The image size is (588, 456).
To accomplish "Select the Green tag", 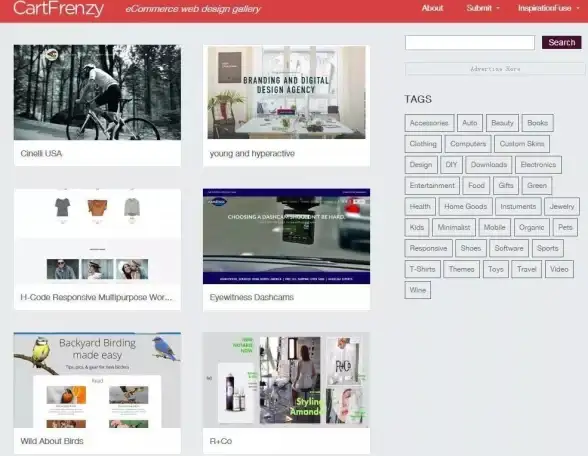I will pyautogui.click(x=537, y=186).
